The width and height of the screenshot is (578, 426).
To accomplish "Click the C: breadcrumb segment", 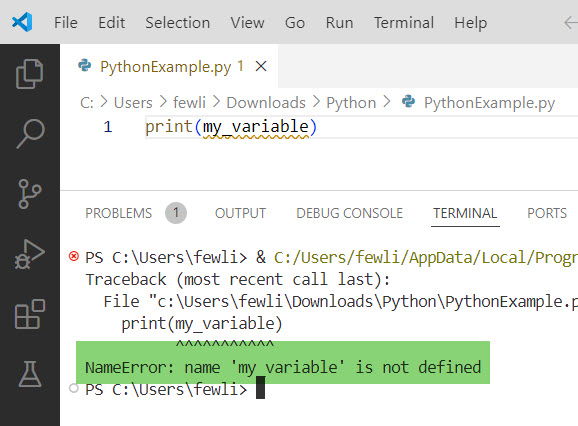I will coord(87,102).
